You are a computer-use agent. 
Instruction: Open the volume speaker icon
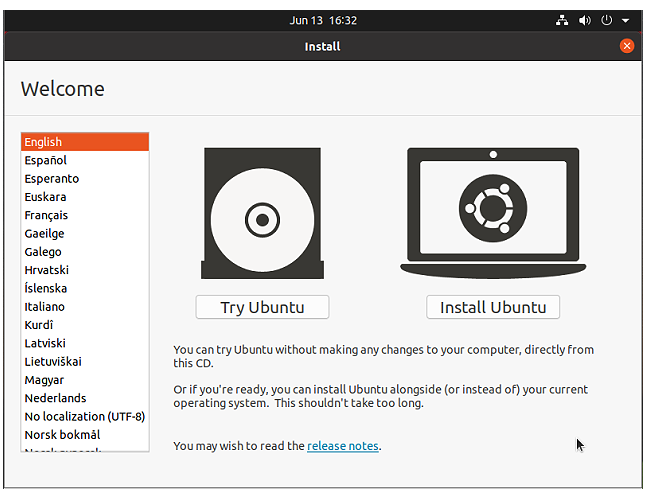point(585,20)
